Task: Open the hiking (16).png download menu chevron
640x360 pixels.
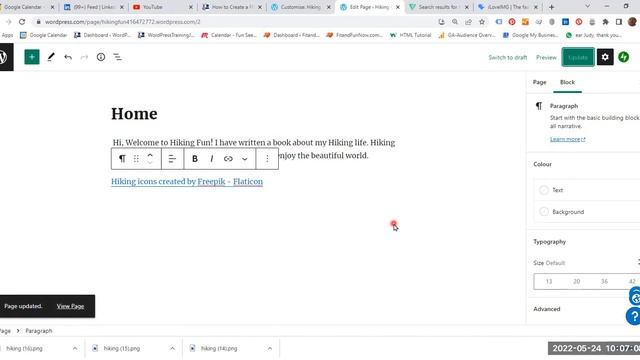Action: click(75, 348)
